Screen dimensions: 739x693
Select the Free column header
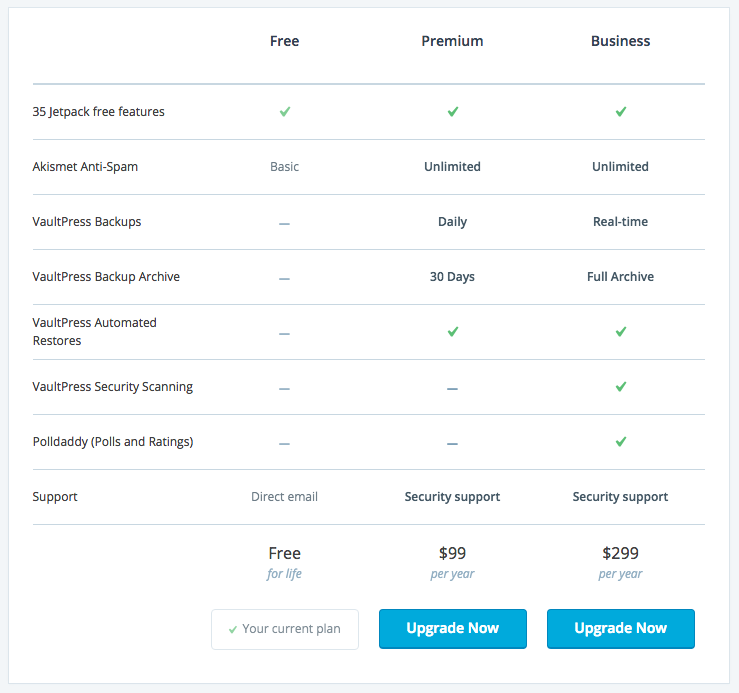284,41
